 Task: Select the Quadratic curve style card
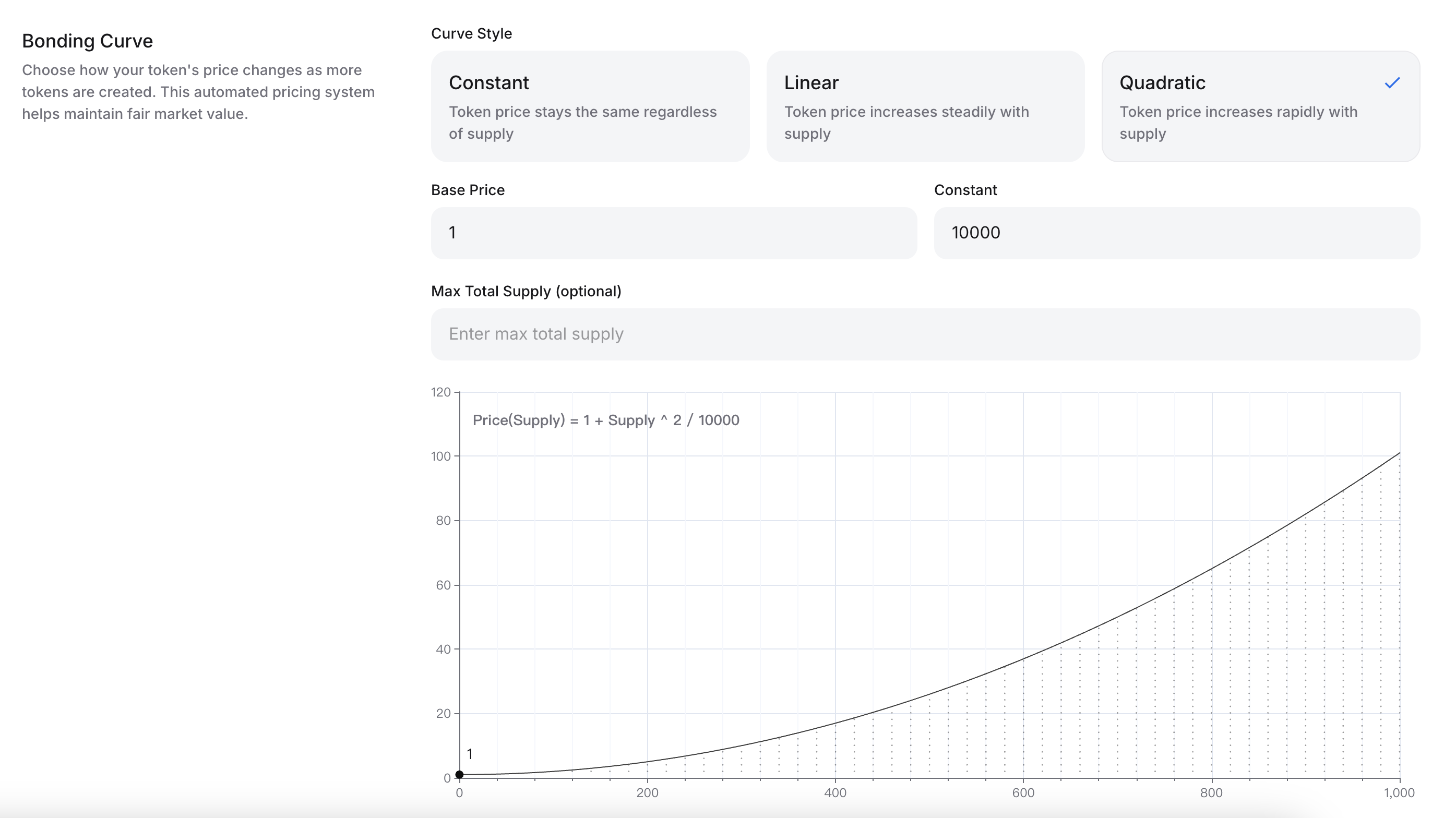click(x=1260, y=106)
